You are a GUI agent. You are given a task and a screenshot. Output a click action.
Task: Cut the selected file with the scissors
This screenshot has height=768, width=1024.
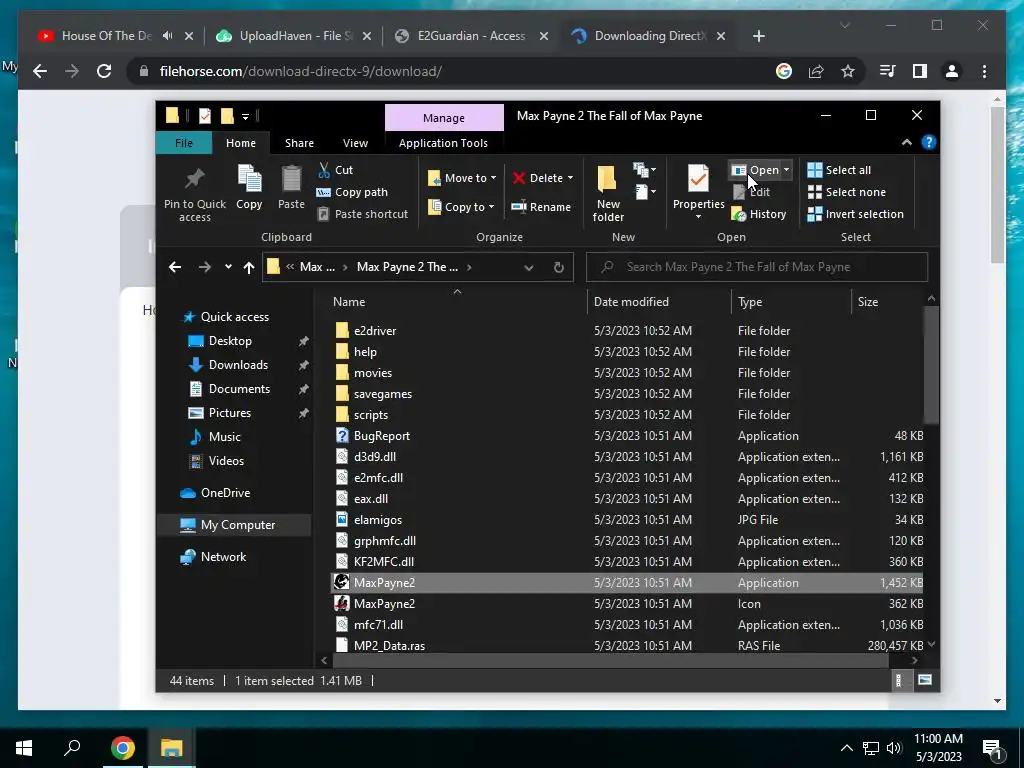335,170
